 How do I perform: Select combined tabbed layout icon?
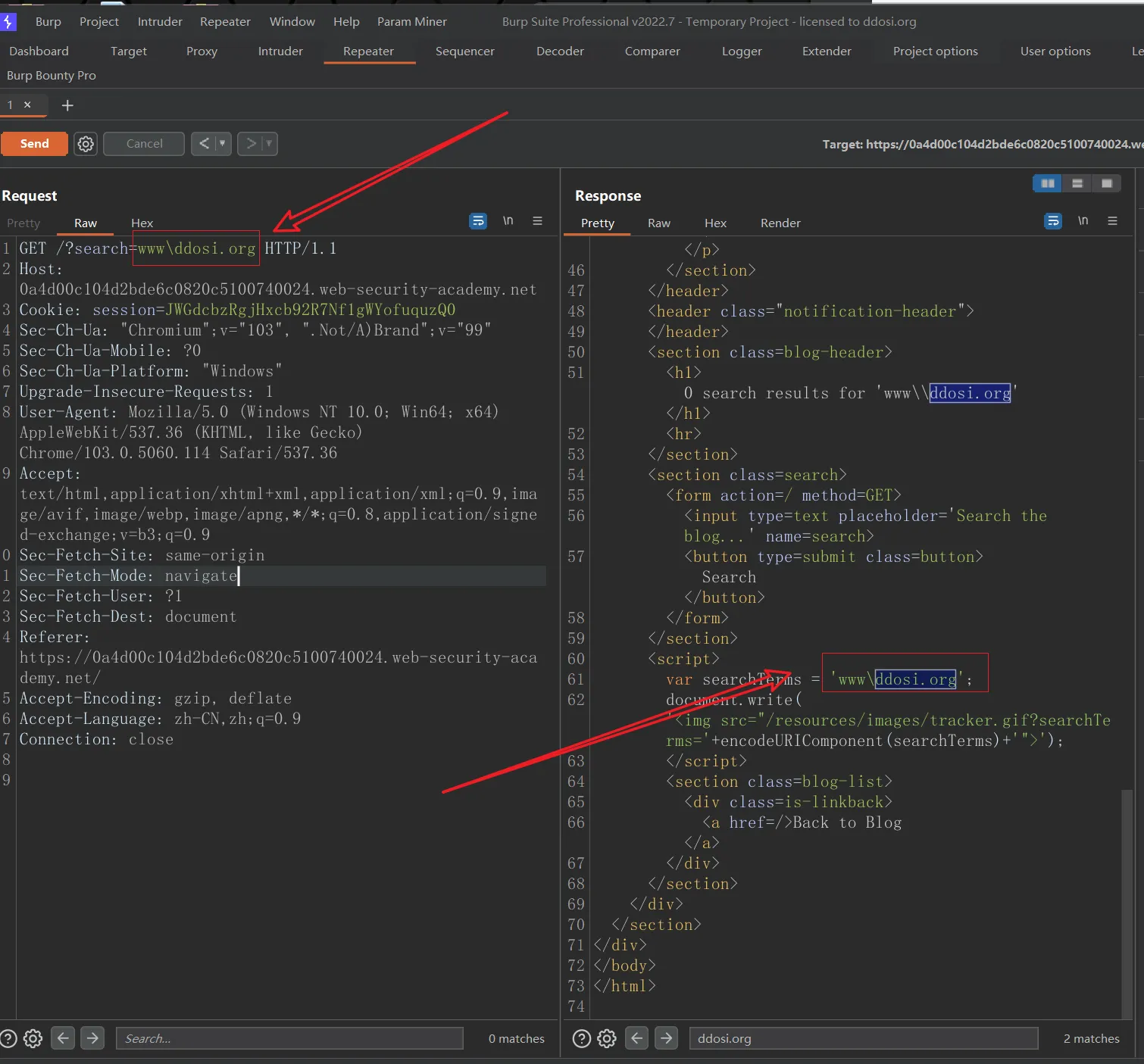pyautogui.click(x=1107, y=183)
